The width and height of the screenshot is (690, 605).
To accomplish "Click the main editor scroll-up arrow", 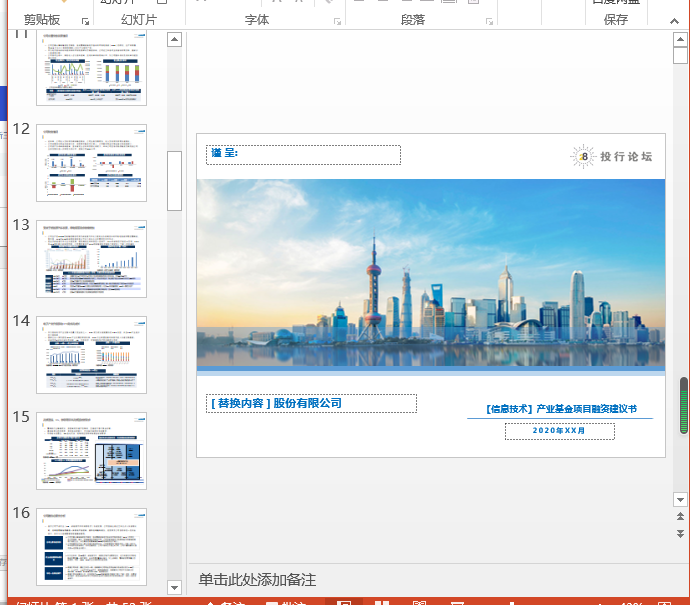I will [680, 40].
